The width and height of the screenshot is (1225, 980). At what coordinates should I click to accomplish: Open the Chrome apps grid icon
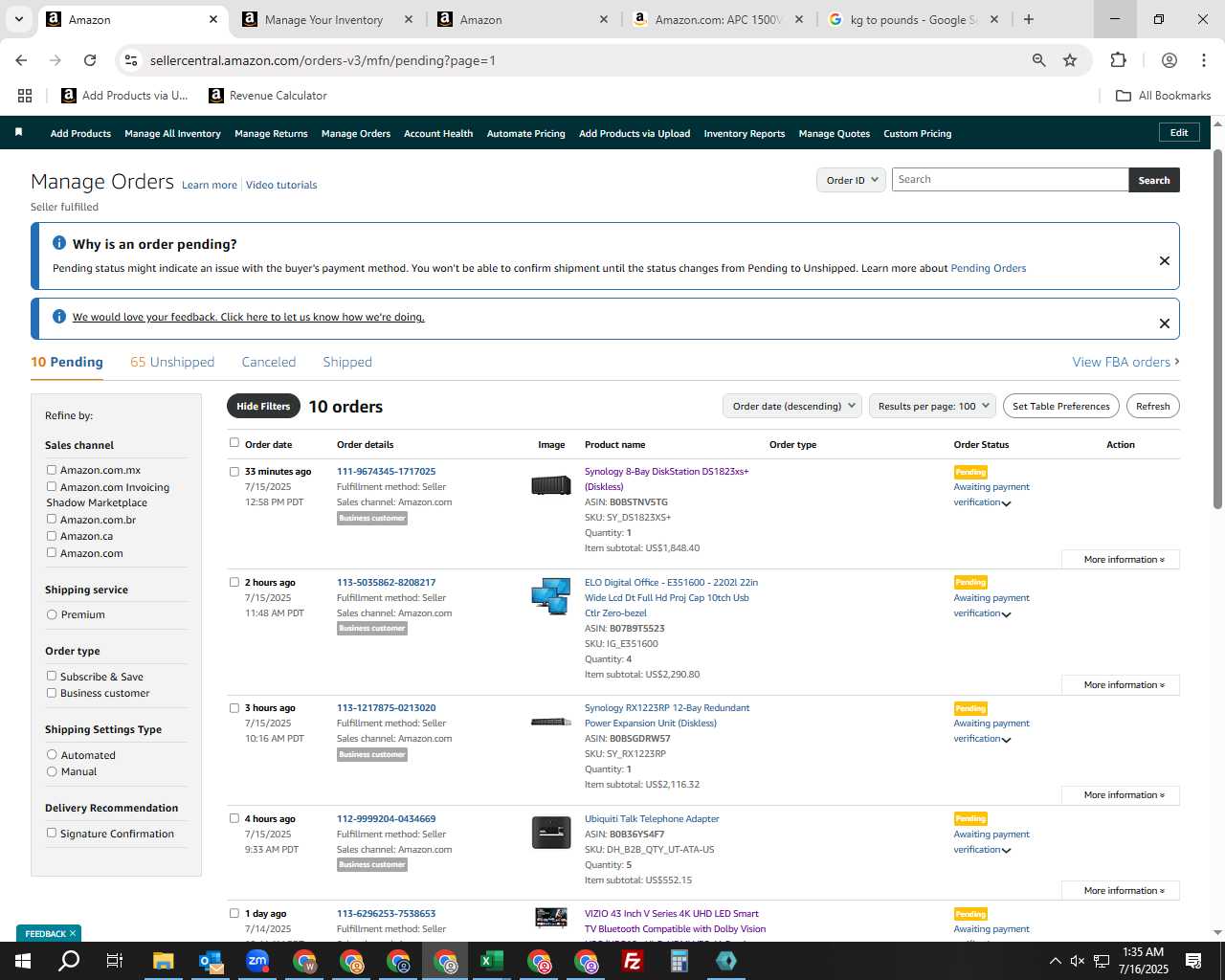click(25, 96)
